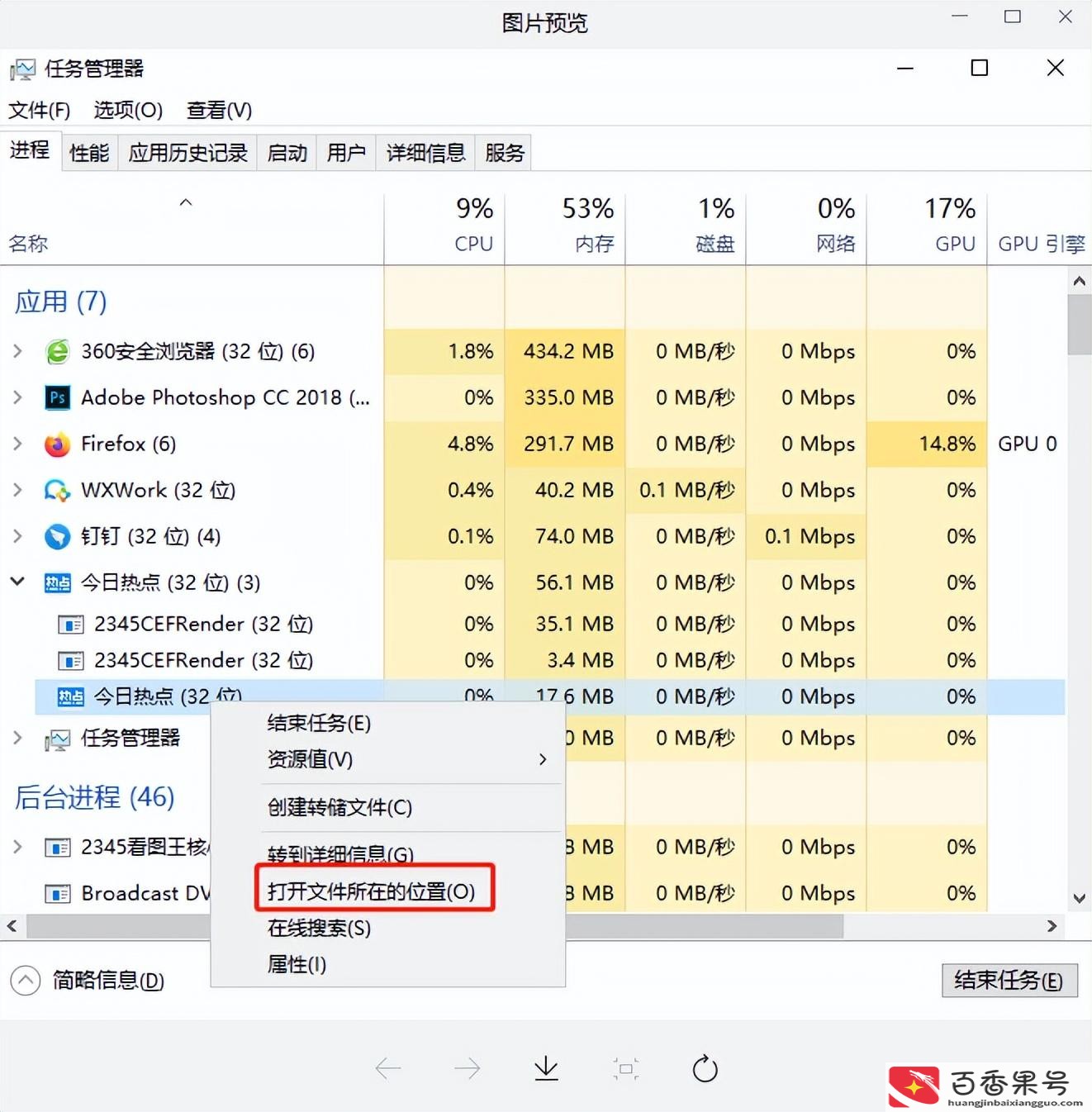Click the Broadcast DVR process icon
Screen dimensions: 1092x1112
pyautogui.click(x=57, y=894)
